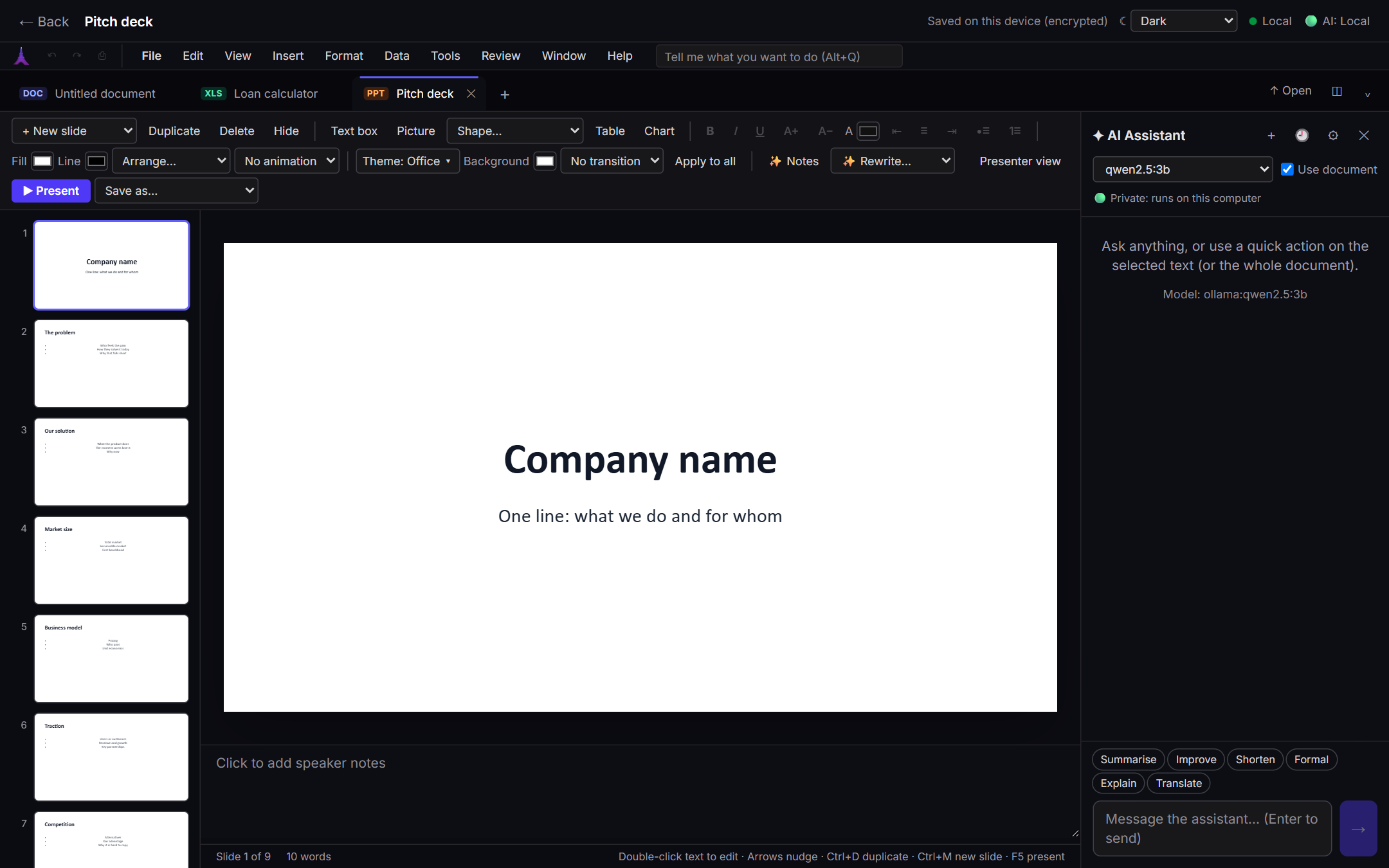
Task: Open the Save as dropdown
Action: click(176, 191)
